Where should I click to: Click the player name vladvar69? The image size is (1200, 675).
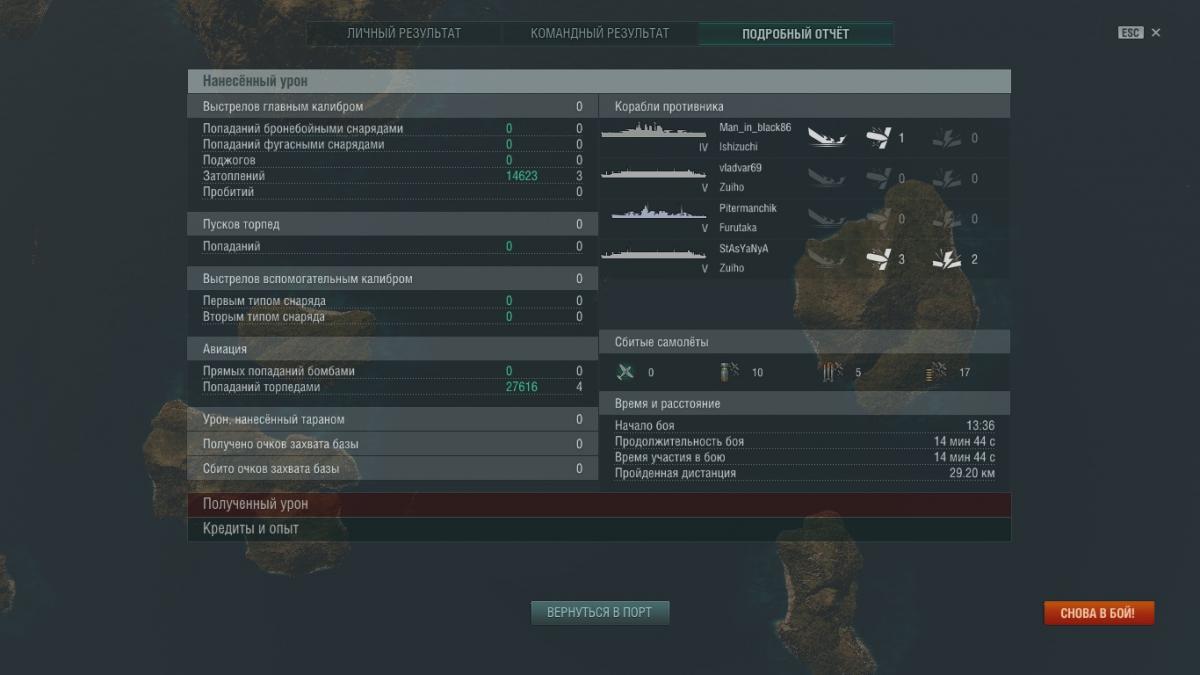coord(740,168)
